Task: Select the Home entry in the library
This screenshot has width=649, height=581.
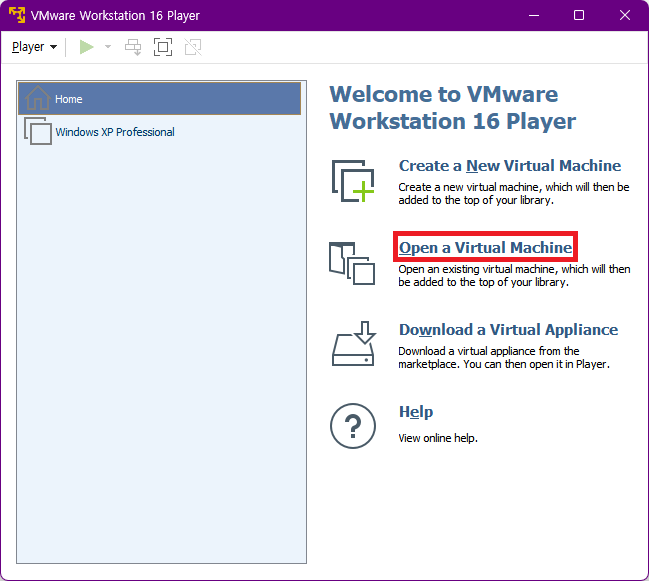Action: click(159, 99)
